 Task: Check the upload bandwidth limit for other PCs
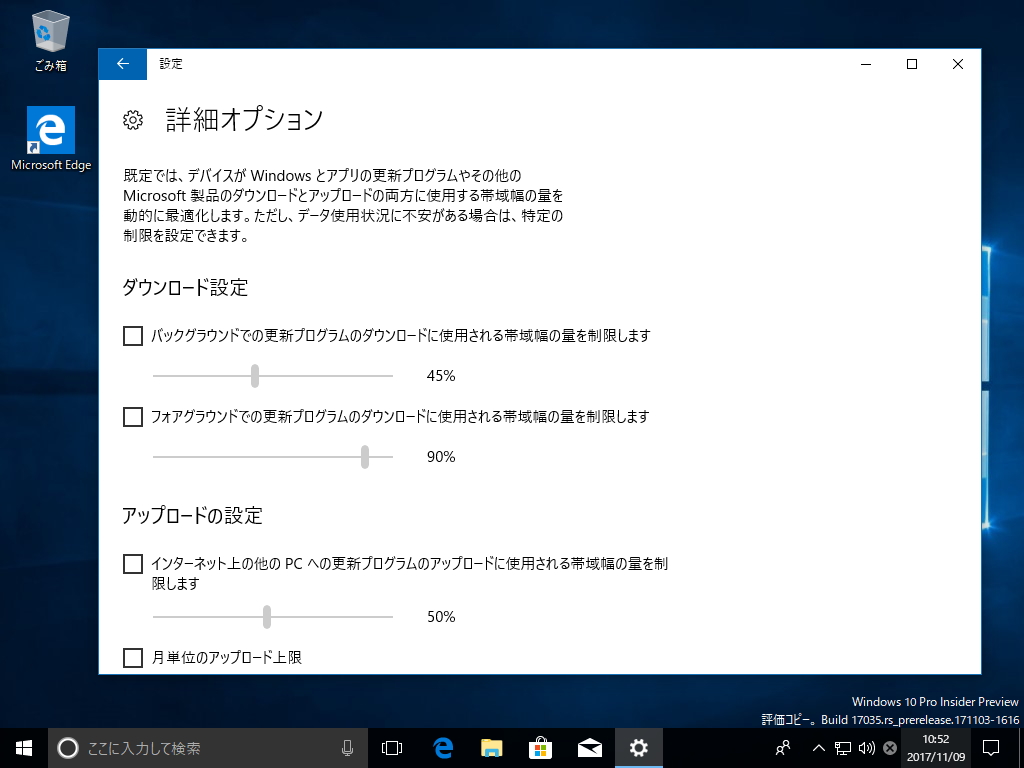tap(132, 564)
